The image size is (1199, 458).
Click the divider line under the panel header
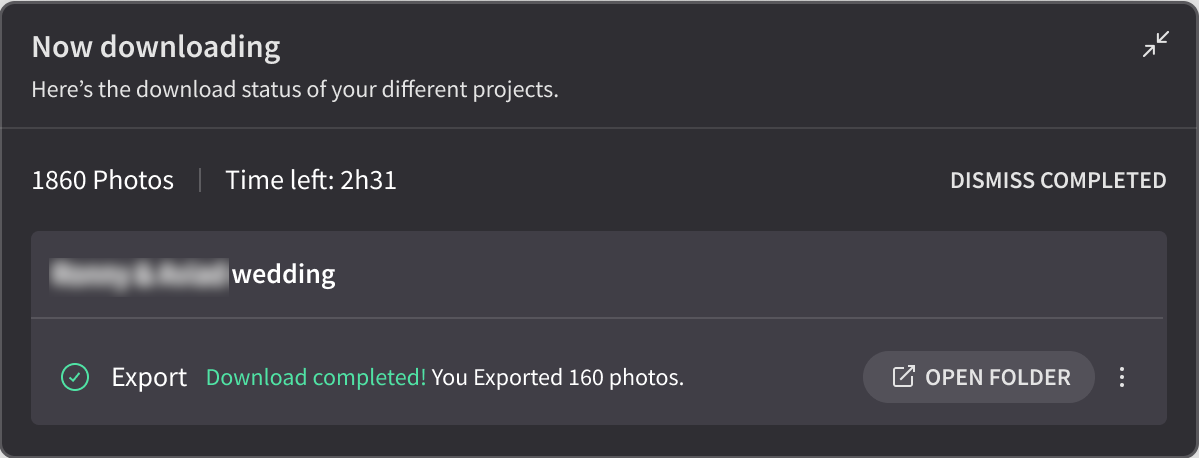(x=600, y=128)
